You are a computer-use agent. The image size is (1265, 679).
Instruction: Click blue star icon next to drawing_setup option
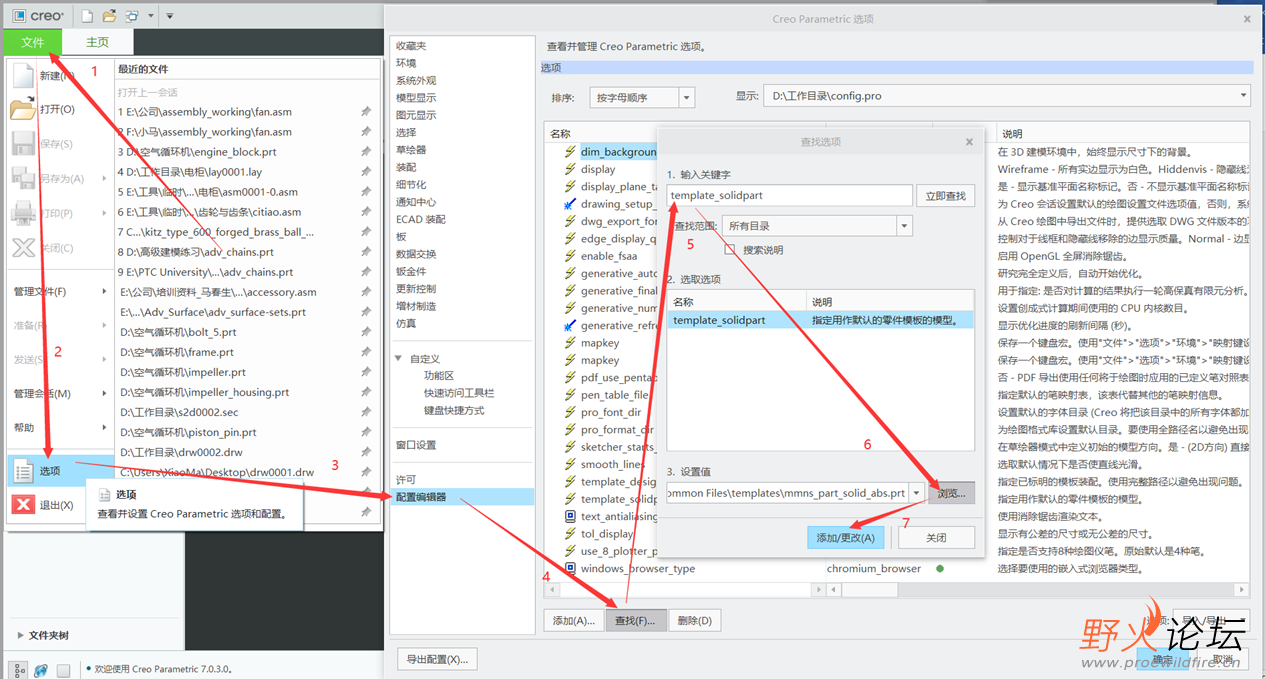click(x=570, y=204)
